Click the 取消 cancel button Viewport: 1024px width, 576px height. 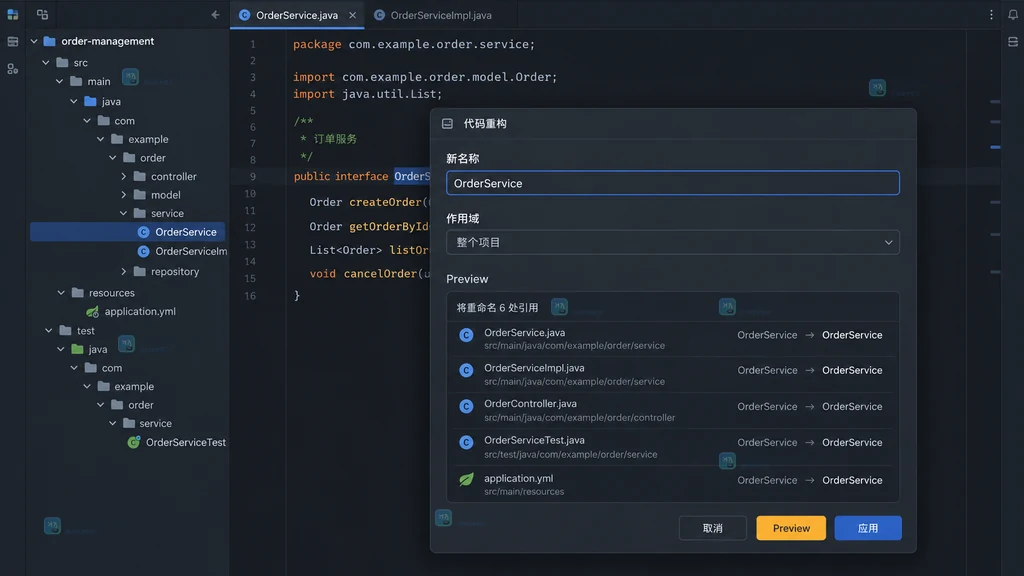click(x=712, y=528)
